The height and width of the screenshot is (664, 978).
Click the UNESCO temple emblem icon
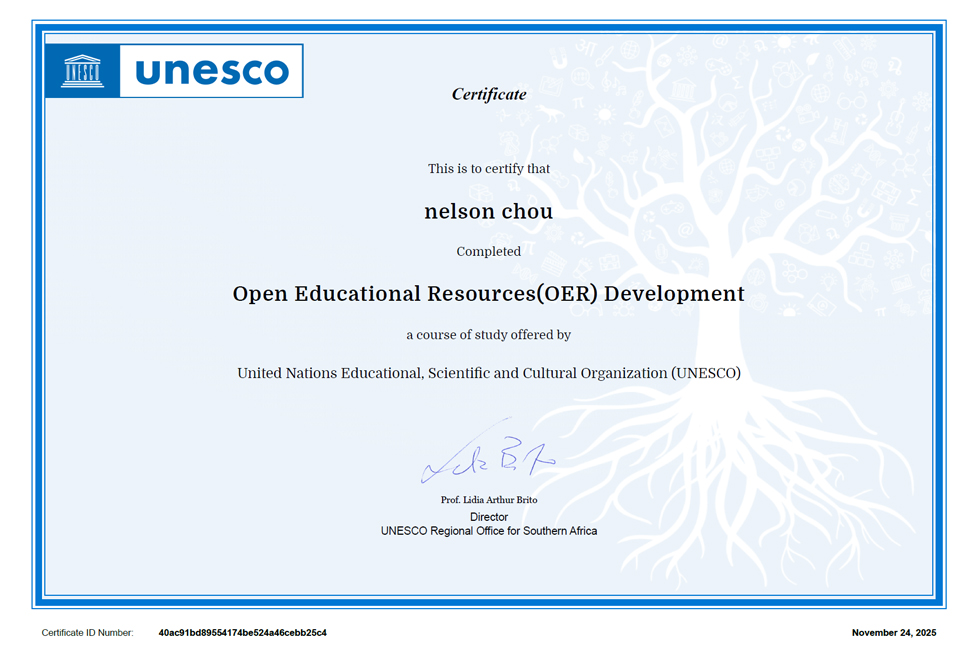(x=83, y=71)
